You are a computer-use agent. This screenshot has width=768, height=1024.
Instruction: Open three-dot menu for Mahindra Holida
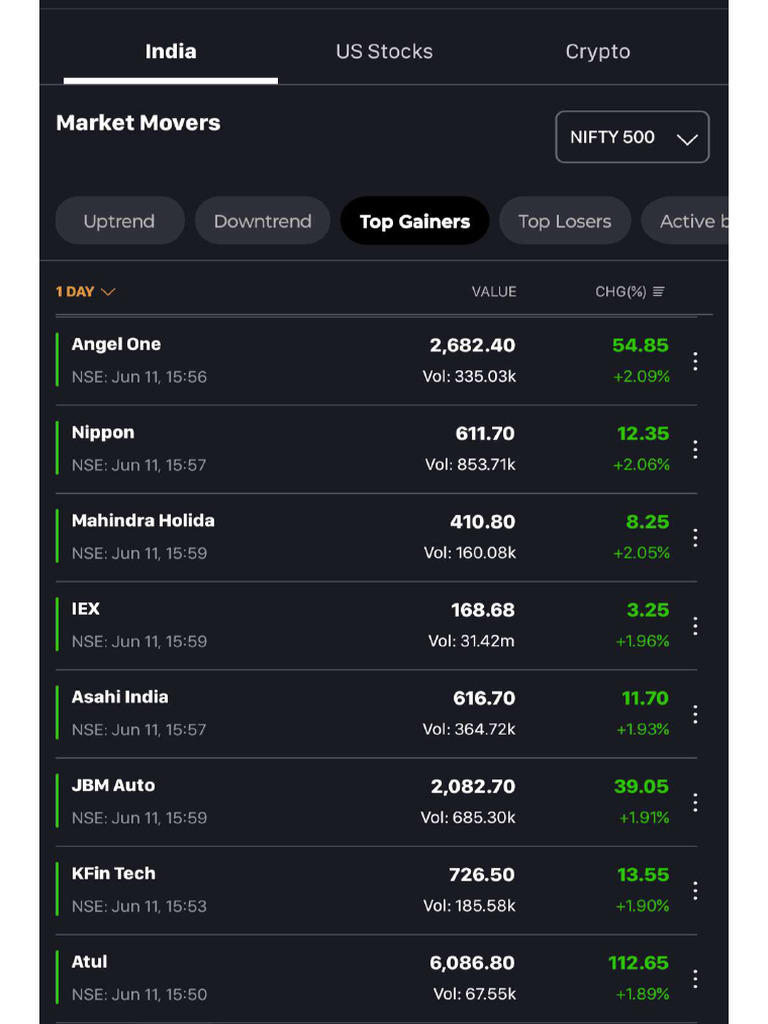point(695,537)
